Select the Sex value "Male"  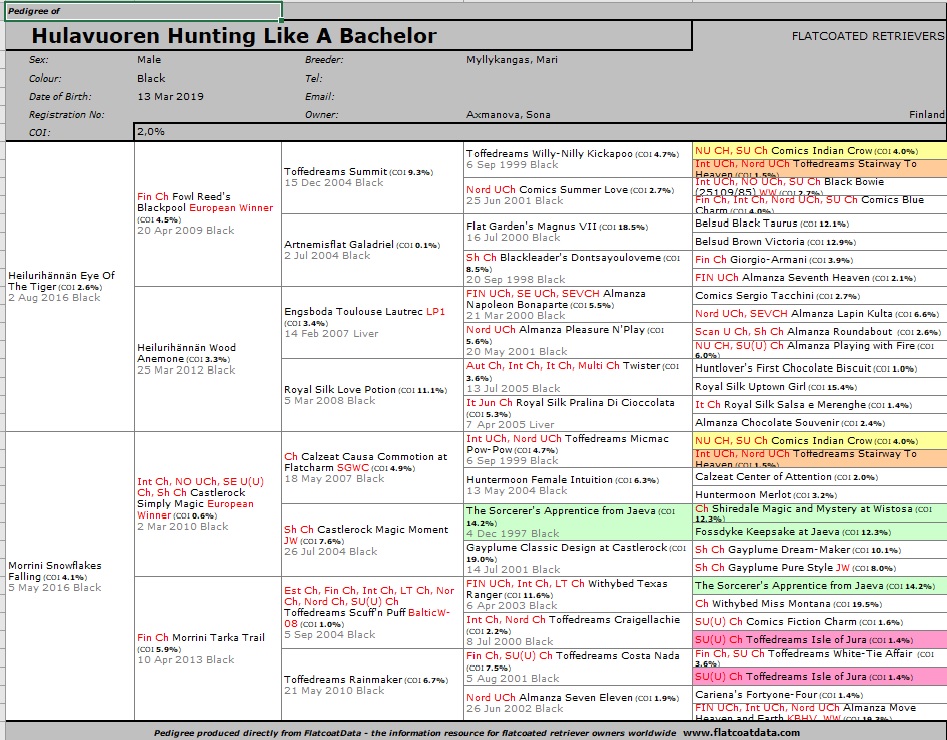click(149, 60)
